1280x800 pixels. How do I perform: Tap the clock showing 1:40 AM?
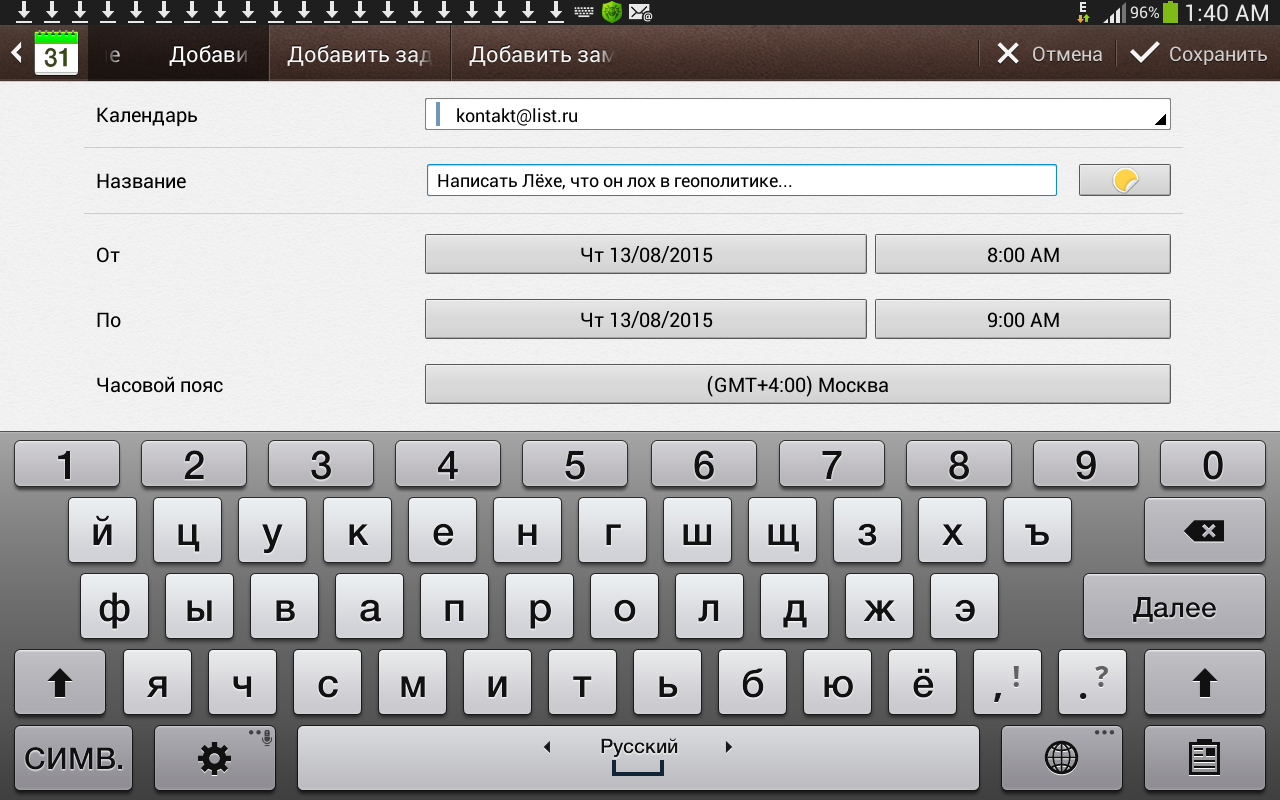pos(1227,13)
